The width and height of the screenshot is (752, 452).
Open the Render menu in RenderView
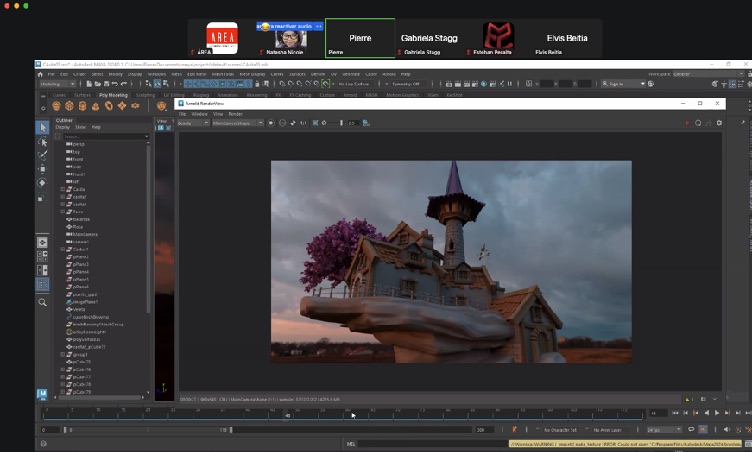235,114
